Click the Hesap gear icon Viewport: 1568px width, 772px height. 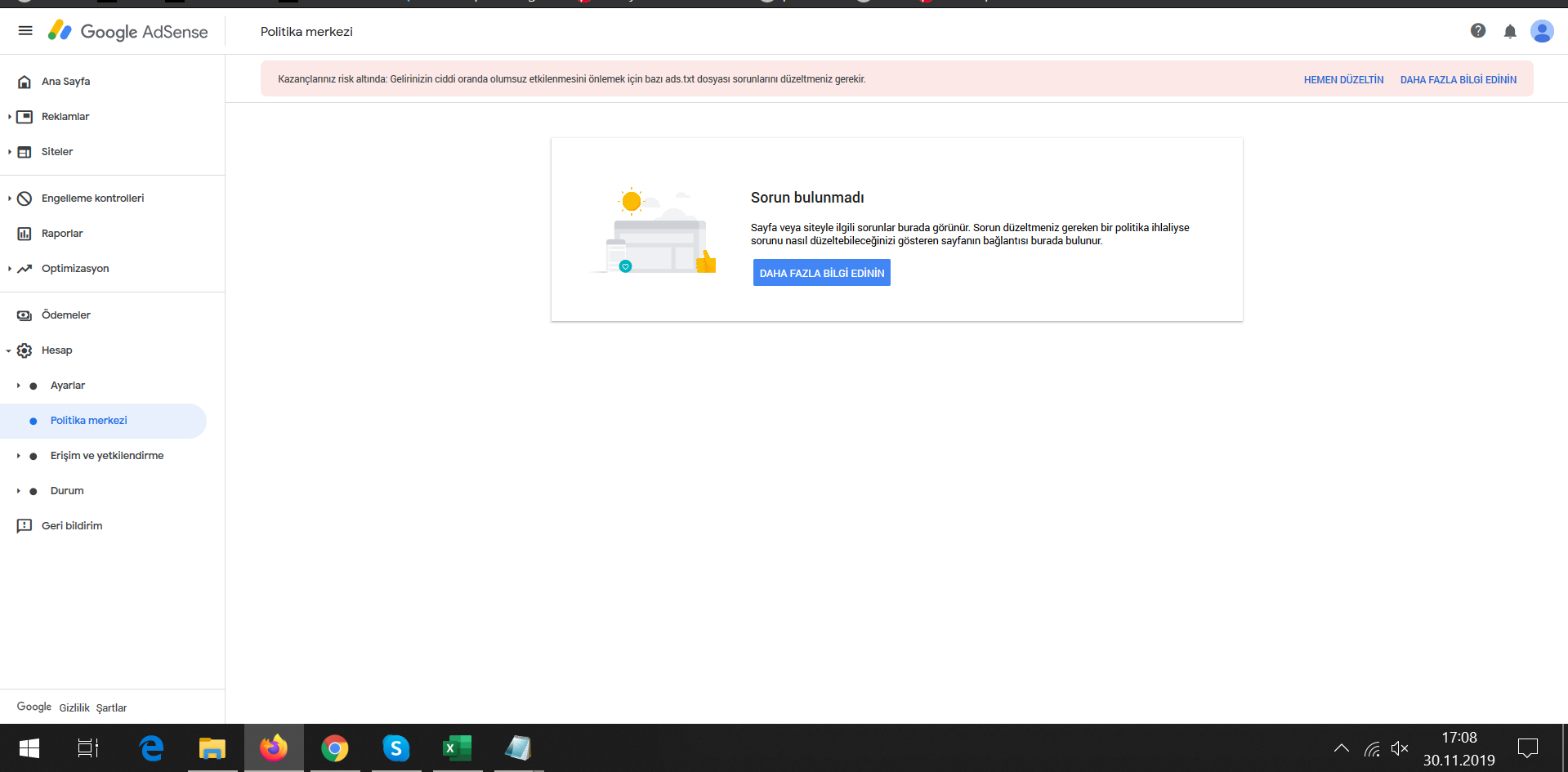click(x=25, y=350)
